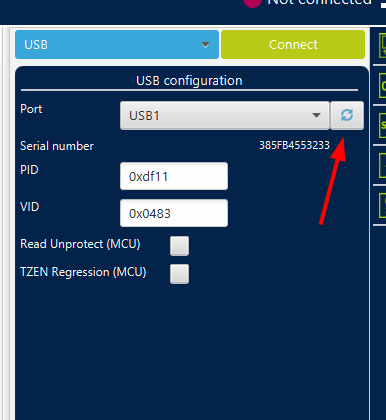Viewport: 386px width, 420px height.
Task: Focus the VID field showing 0x0483
Action: click(x=174, y=213)
